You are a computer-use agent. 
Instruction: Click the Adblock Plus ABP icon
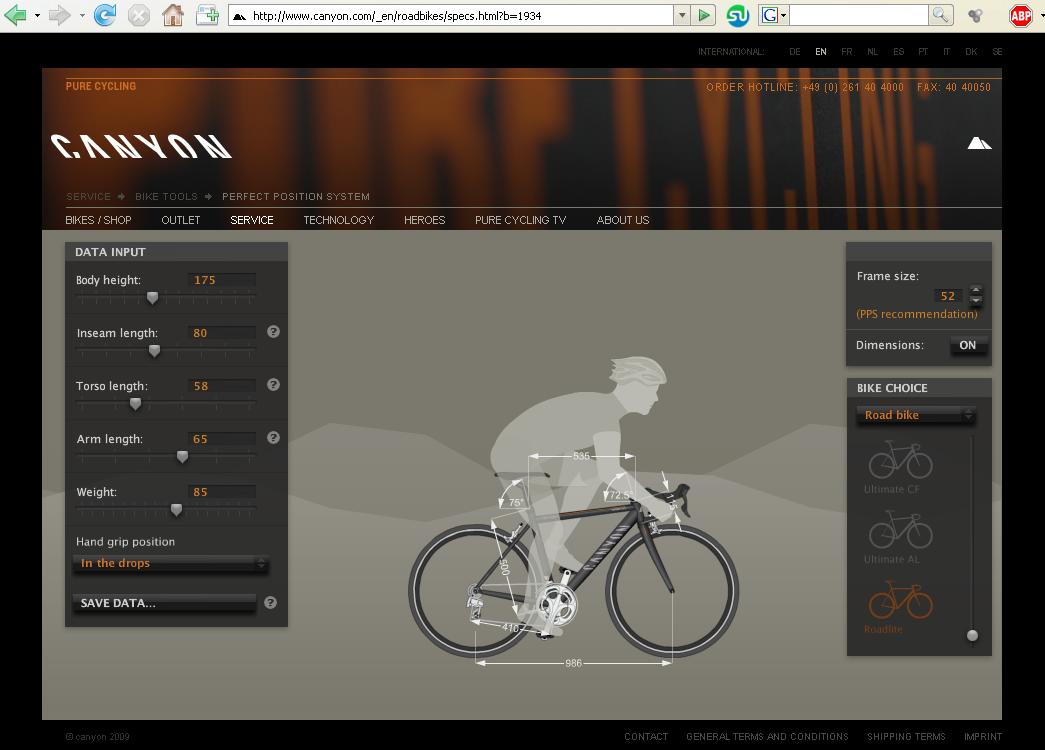point(1020,15)
